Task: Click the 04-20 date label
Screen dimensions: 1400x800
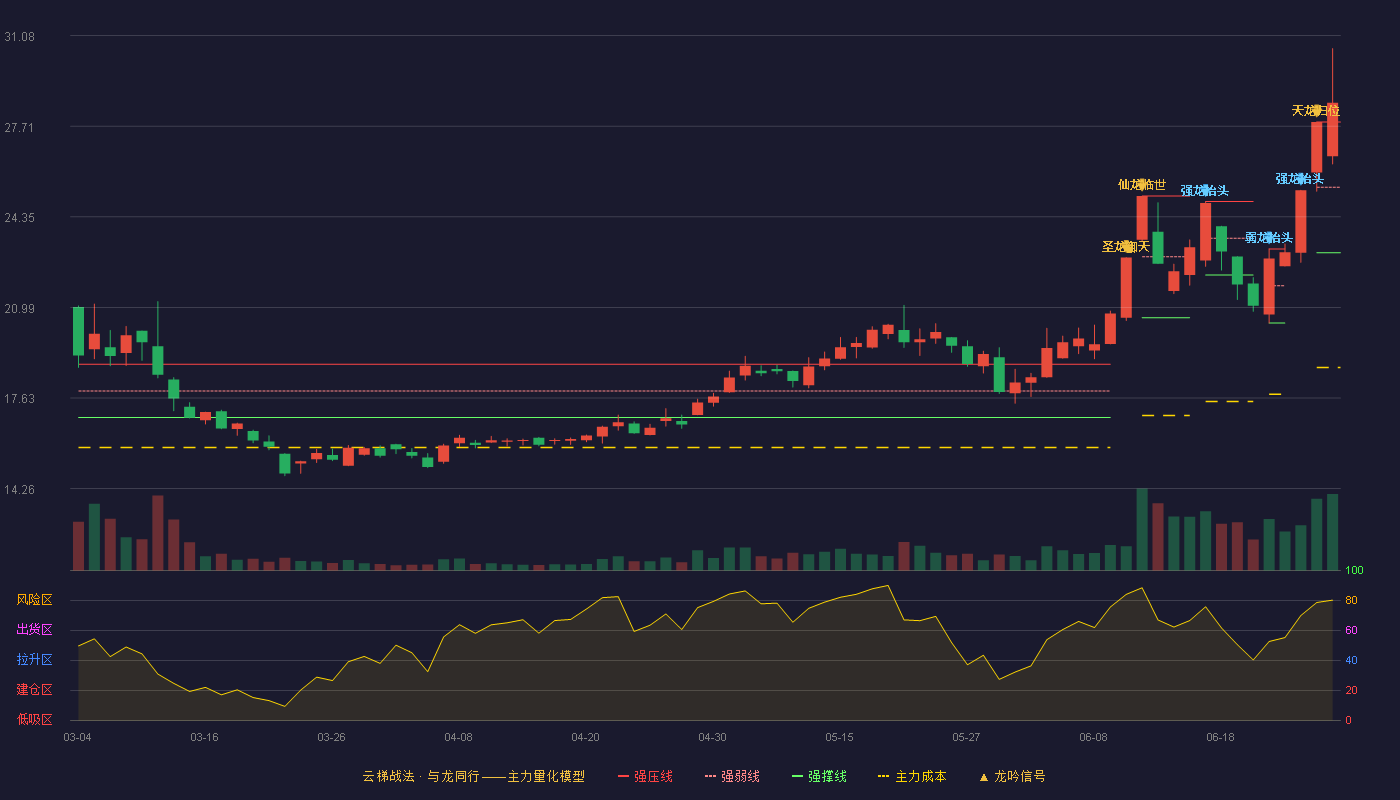Action: click(x=585, y=737)
